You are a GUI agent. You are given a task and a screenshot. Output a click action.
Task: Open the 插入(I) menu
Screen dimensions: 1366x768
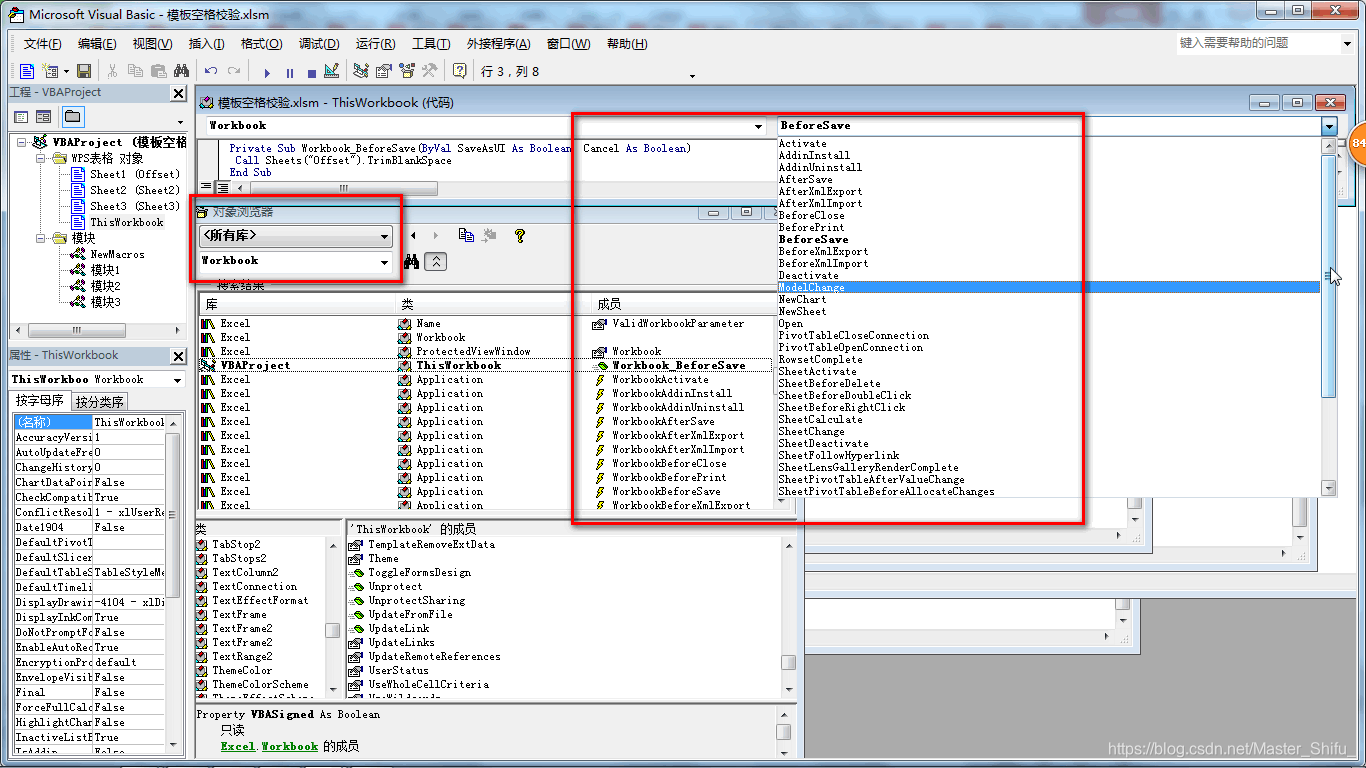[x=207, y=44]
